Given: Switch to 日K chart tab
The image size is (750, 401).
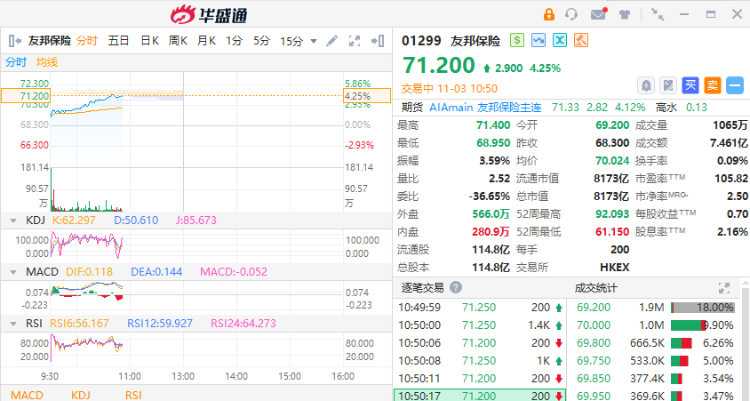Looking at the screenshot, I should [150, 41].
